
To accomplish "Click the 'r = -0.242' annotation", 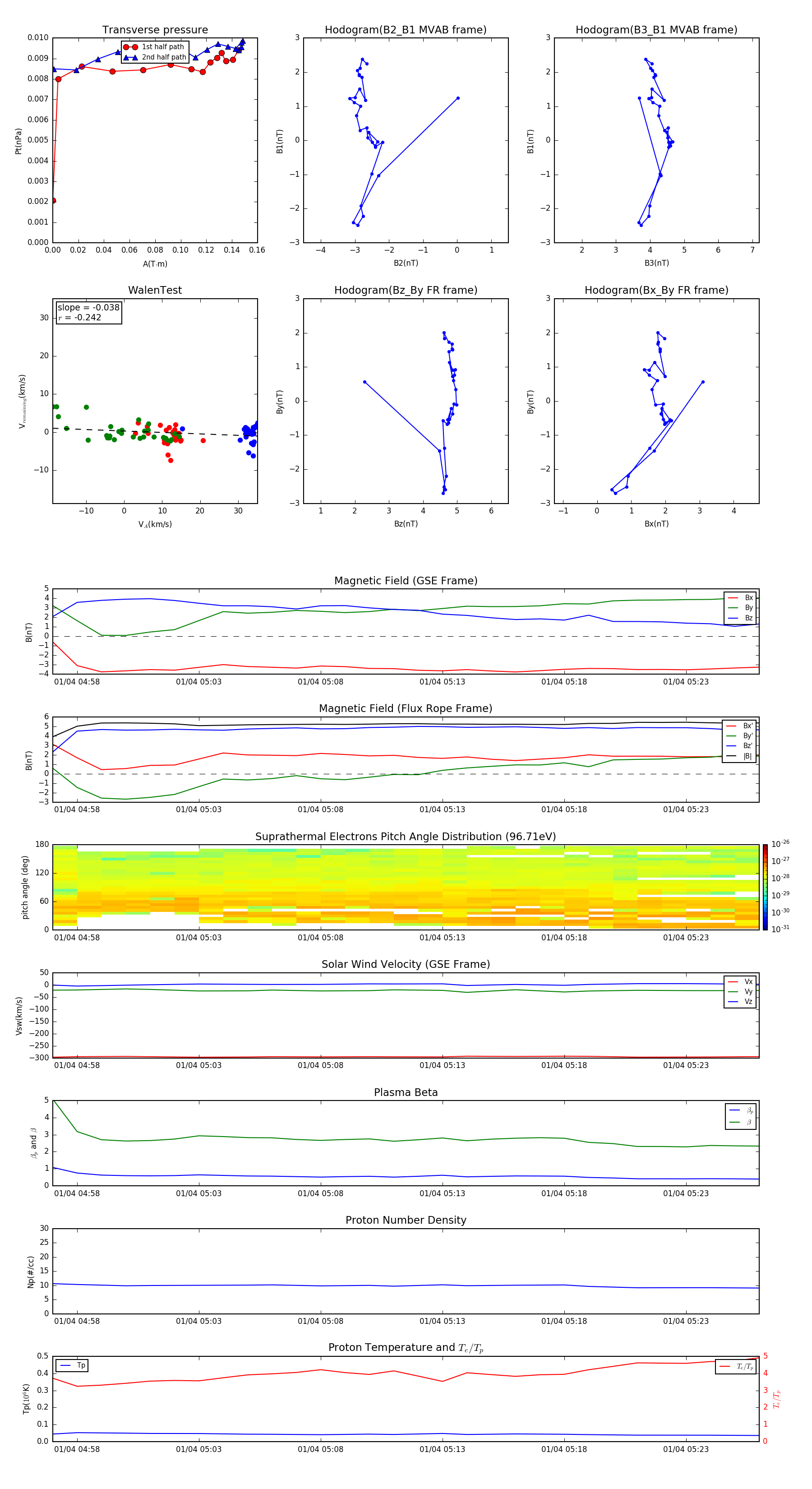I will 79,317.
